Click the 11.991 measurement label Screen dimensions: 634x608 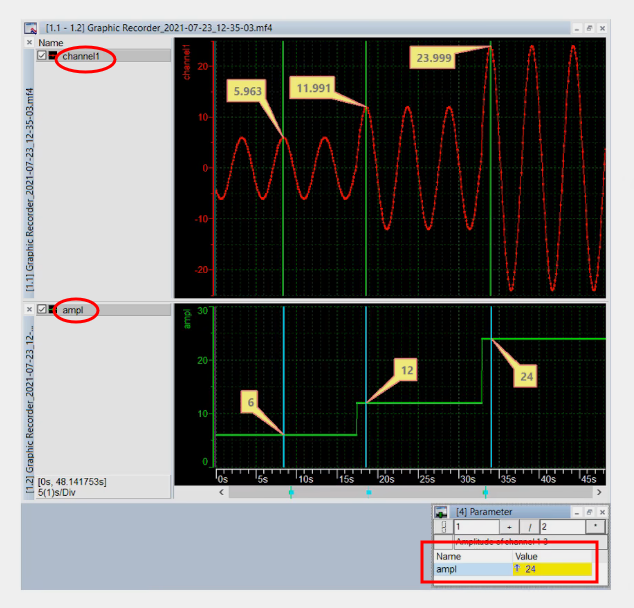(x=313, y=88)
